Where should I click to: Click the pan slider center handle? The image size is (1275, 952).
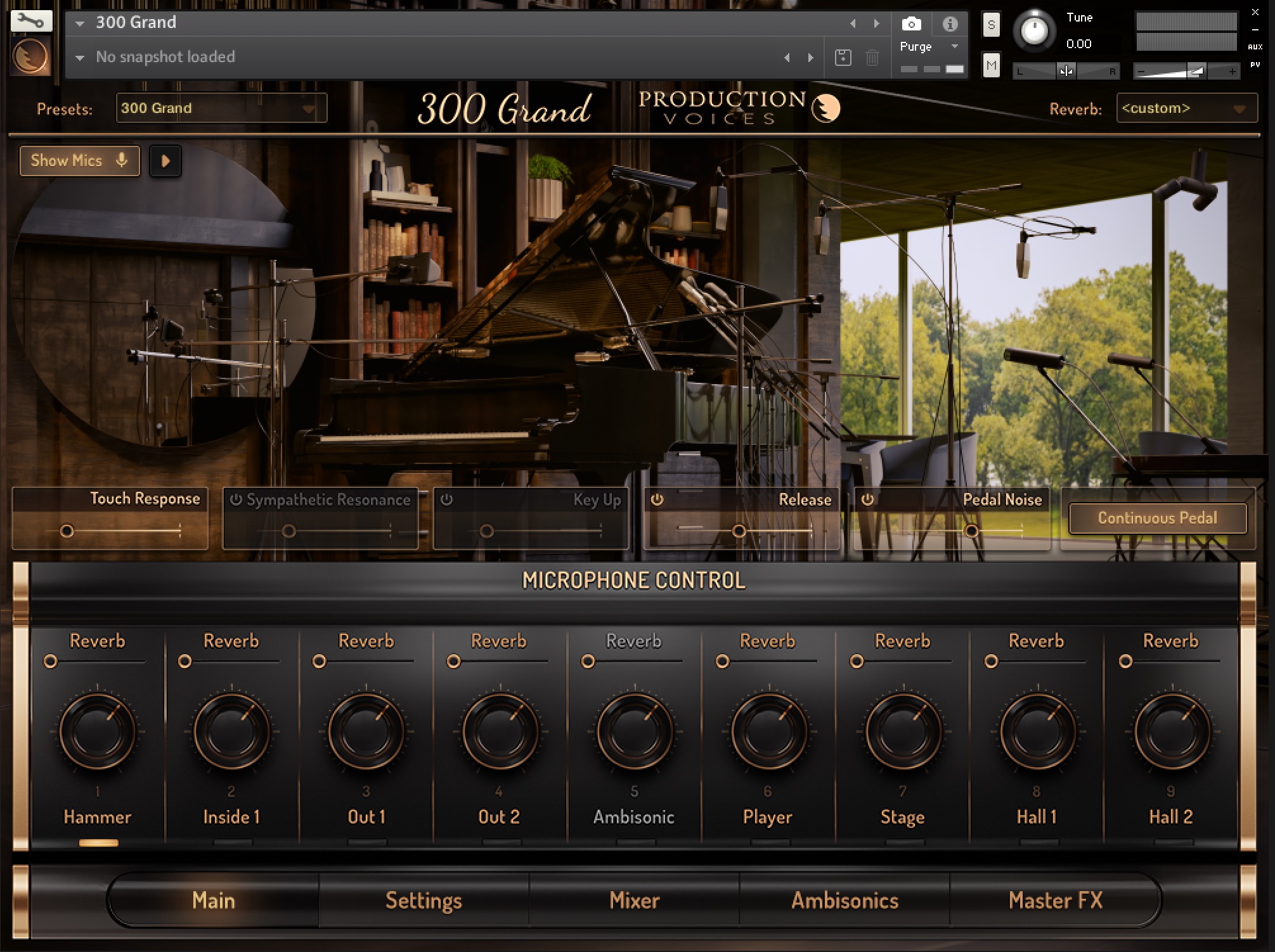(x=1066, y=71)
